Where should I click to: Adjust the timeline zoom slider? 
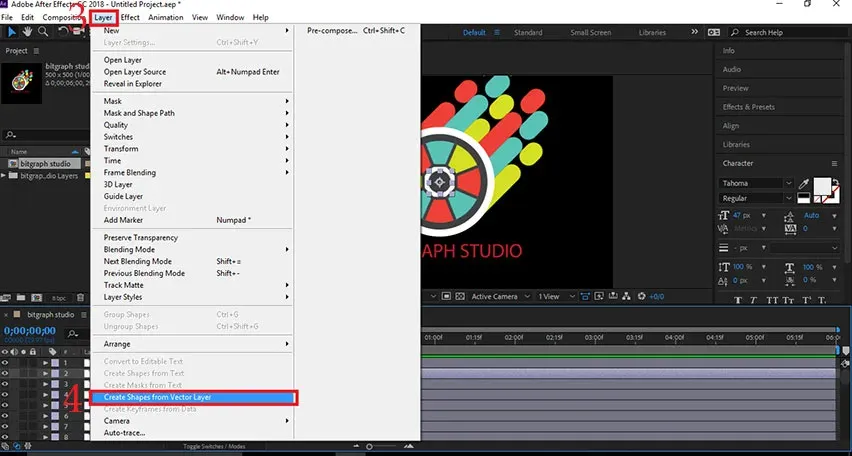(369, 446)
